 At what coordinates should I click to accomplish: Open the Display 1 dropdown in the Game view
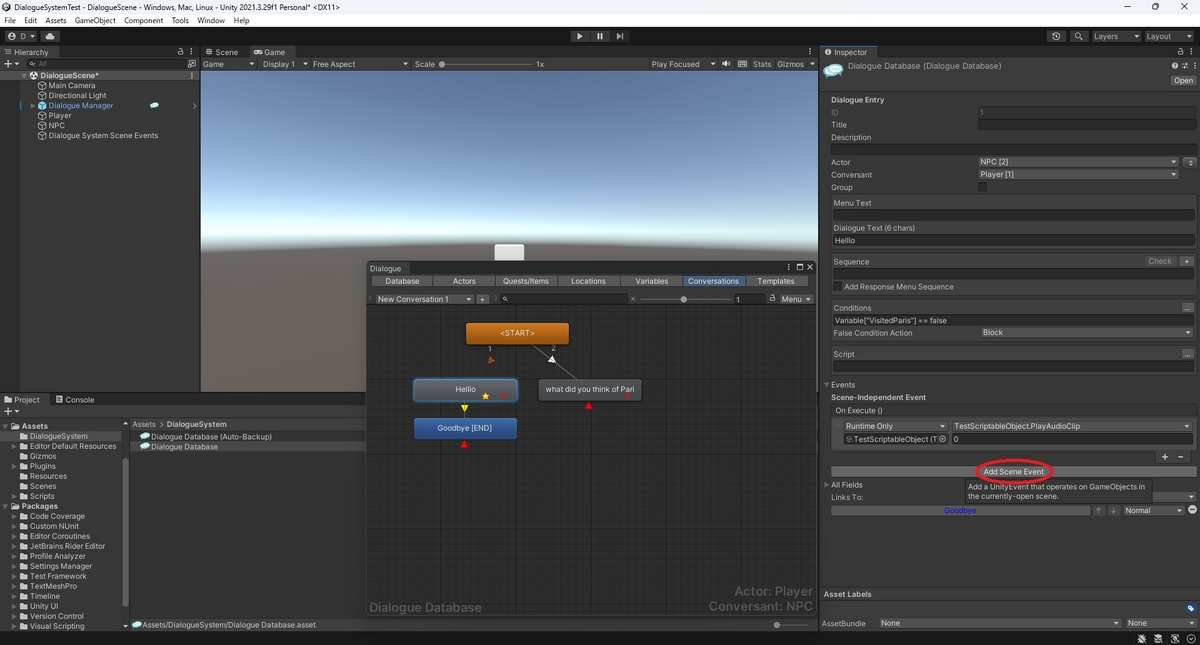pyautogui.click(x=284, y=64)
